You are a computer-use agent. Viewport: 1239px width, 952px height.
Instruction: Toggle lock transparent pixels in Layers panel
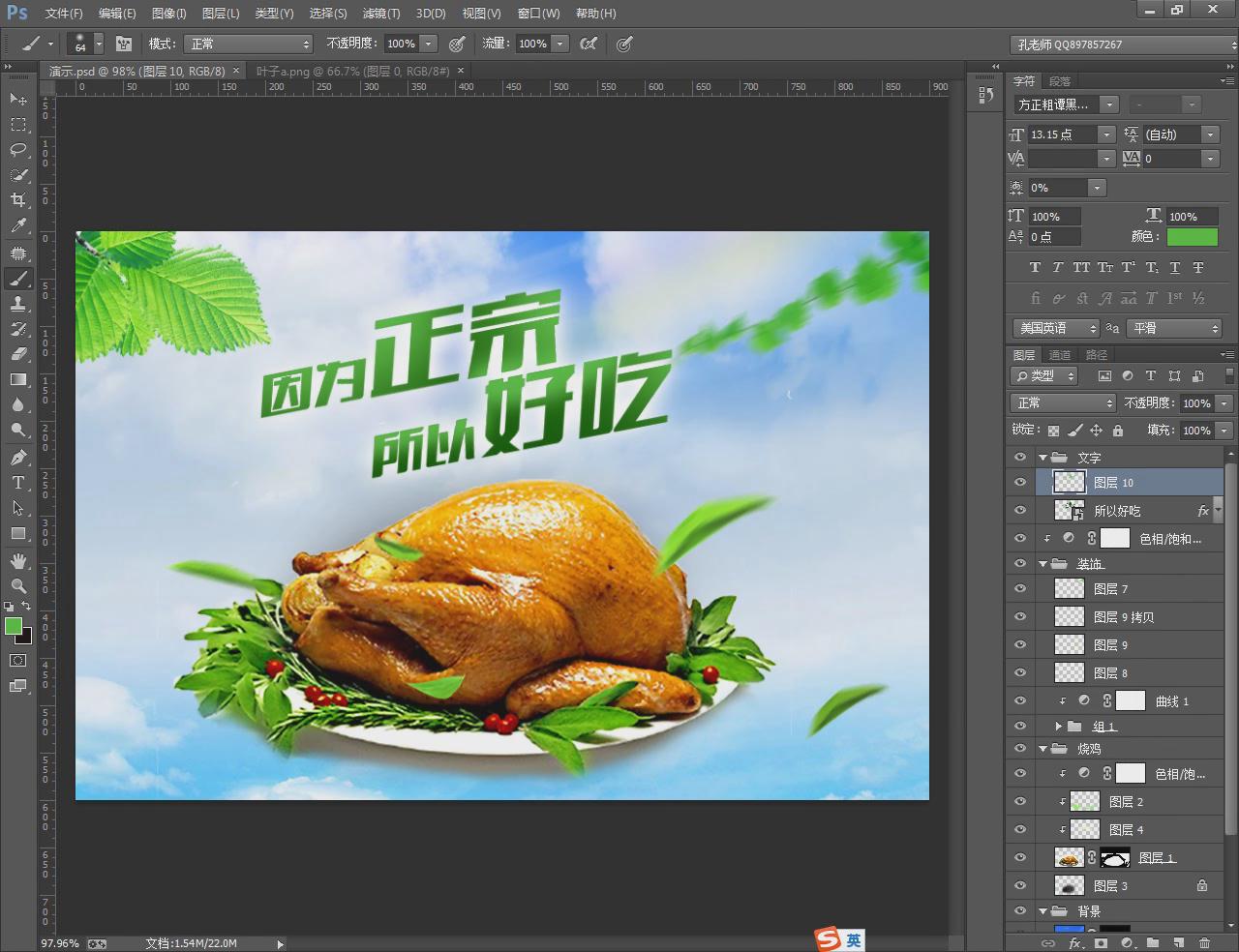click(x=1053, y=431)
